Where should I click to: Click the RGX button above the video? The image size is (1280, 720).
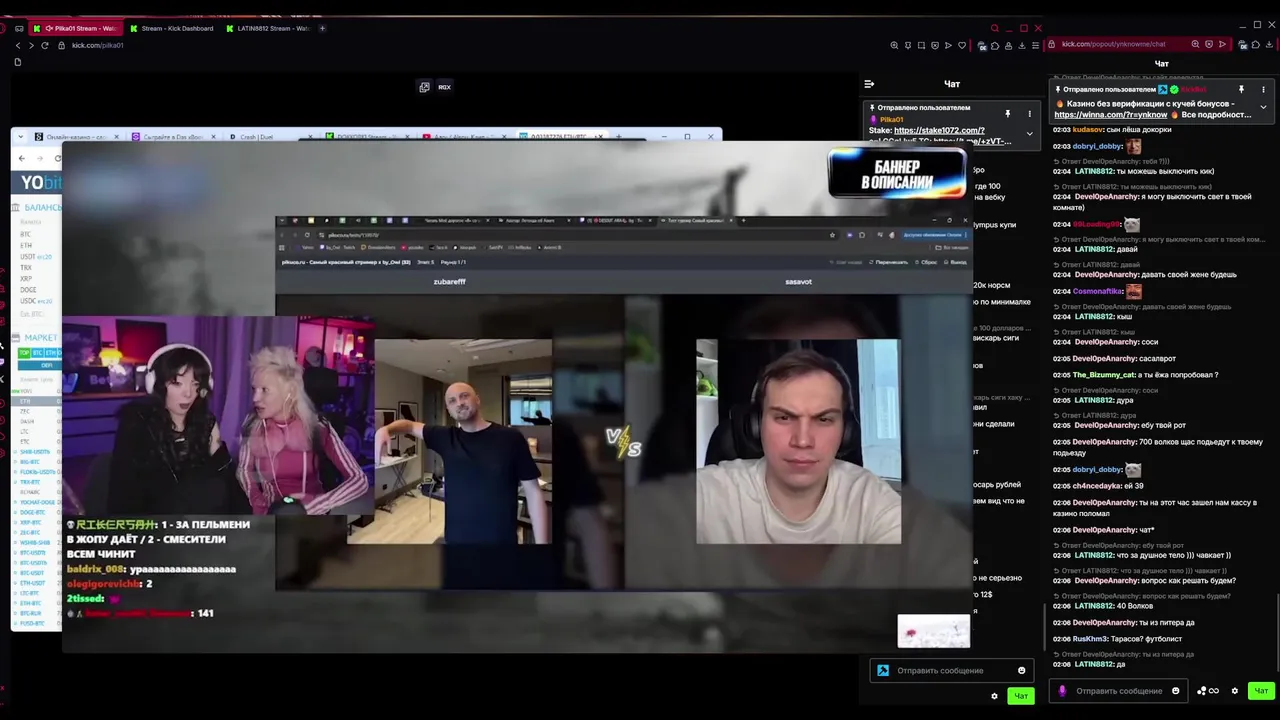pos(444,87)
